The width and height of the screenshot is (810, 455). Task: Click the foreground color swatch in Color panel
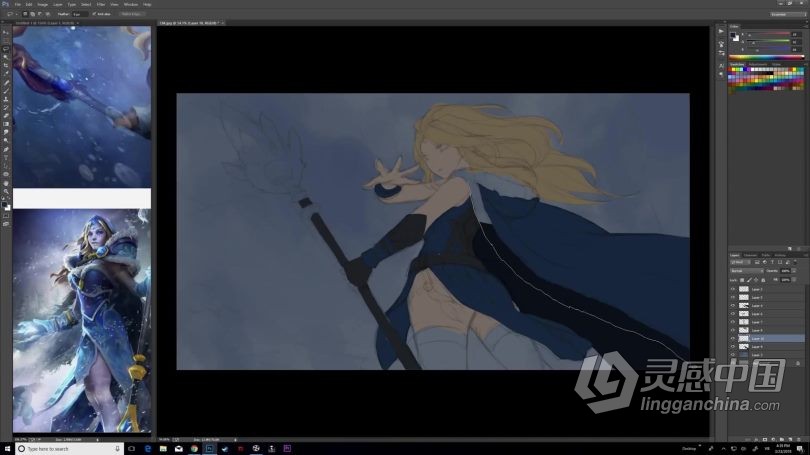coord(734,35)
